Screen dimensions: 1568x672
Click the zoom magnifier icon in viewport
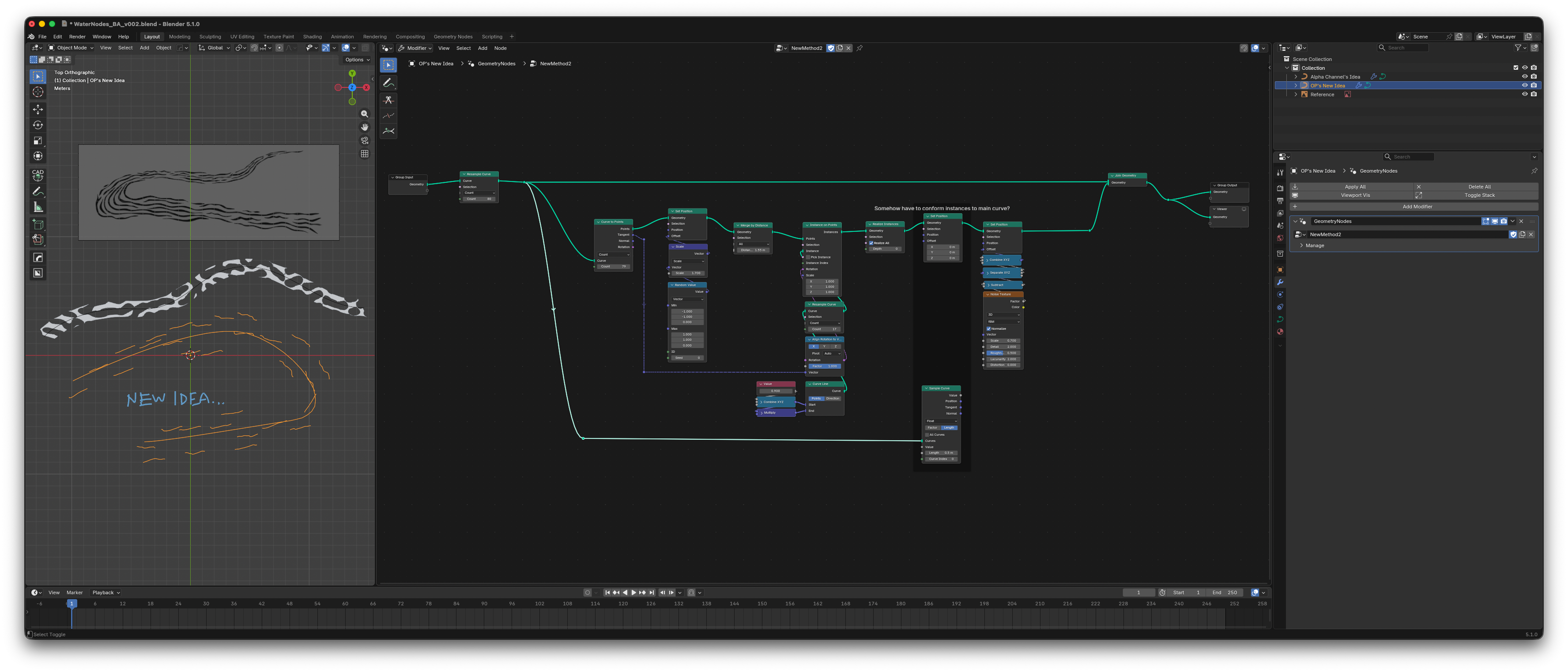pyautogui.click(x=365, y=114)
